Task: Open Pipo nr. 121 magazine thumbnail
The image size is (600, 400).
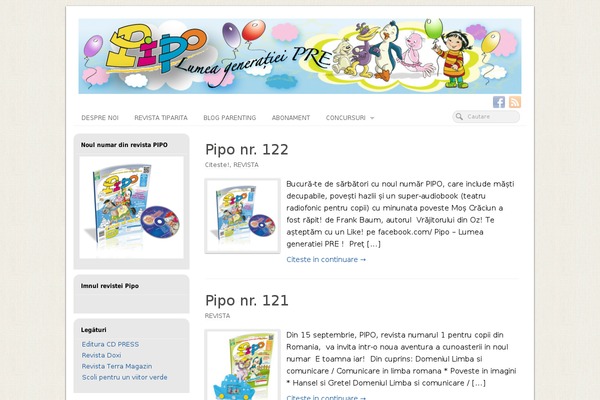Action: click(x=243, y=365)
